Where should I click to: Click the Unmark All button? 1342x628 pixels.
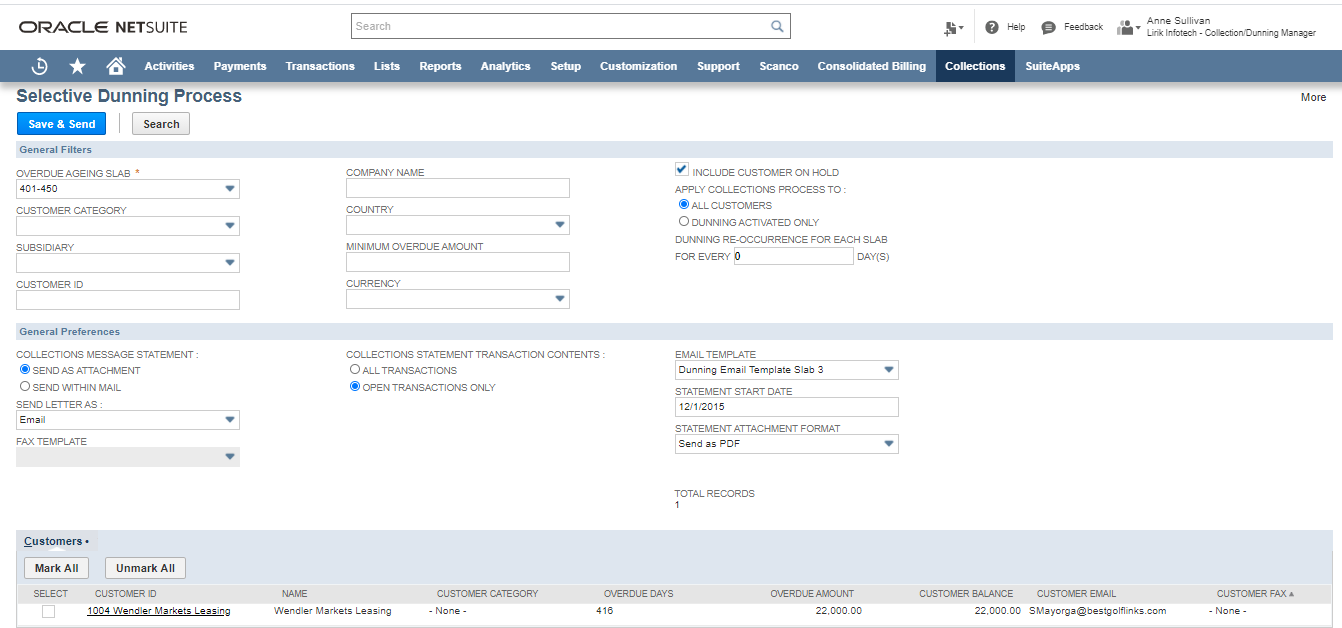pyautogui.click(x=145, y=568)
